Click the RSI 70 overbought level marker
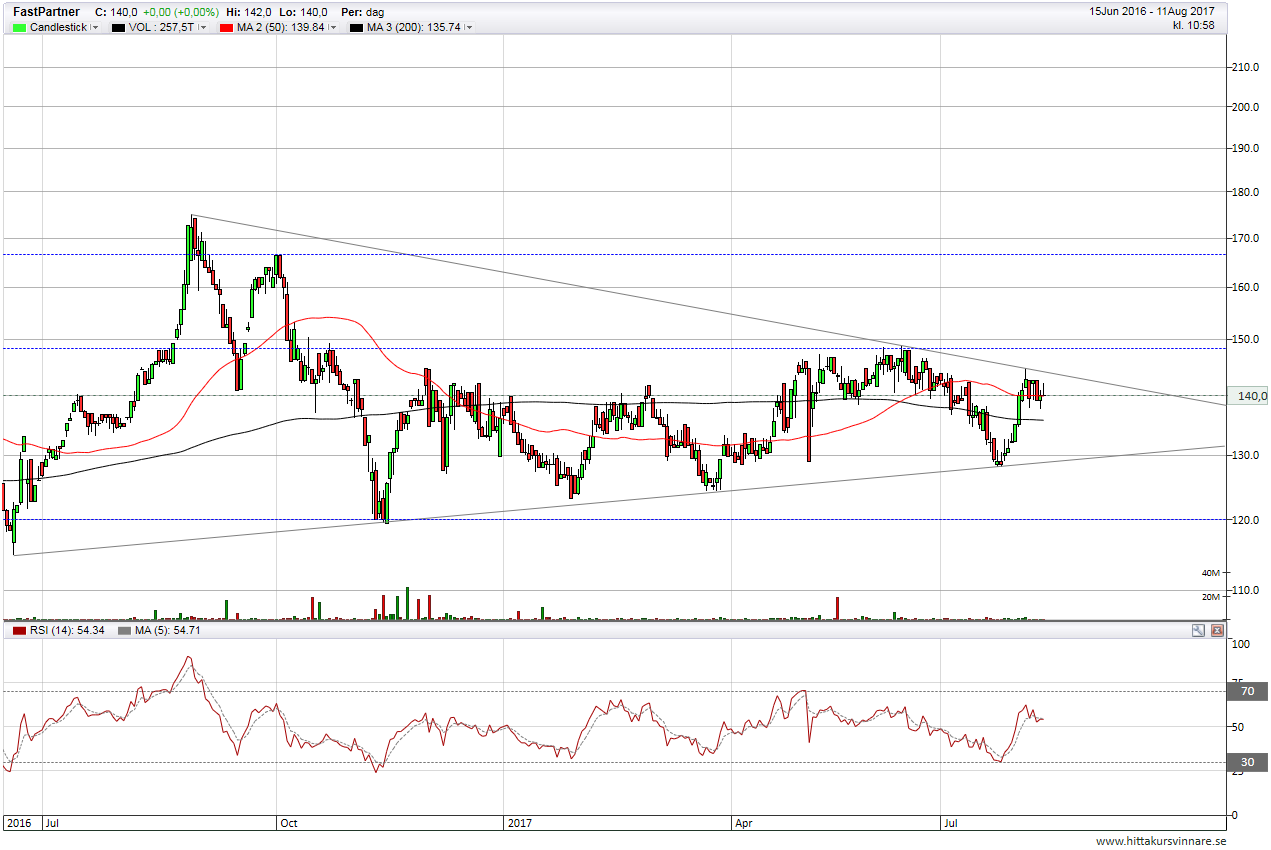1271x850 pixels. (1246, 691)
